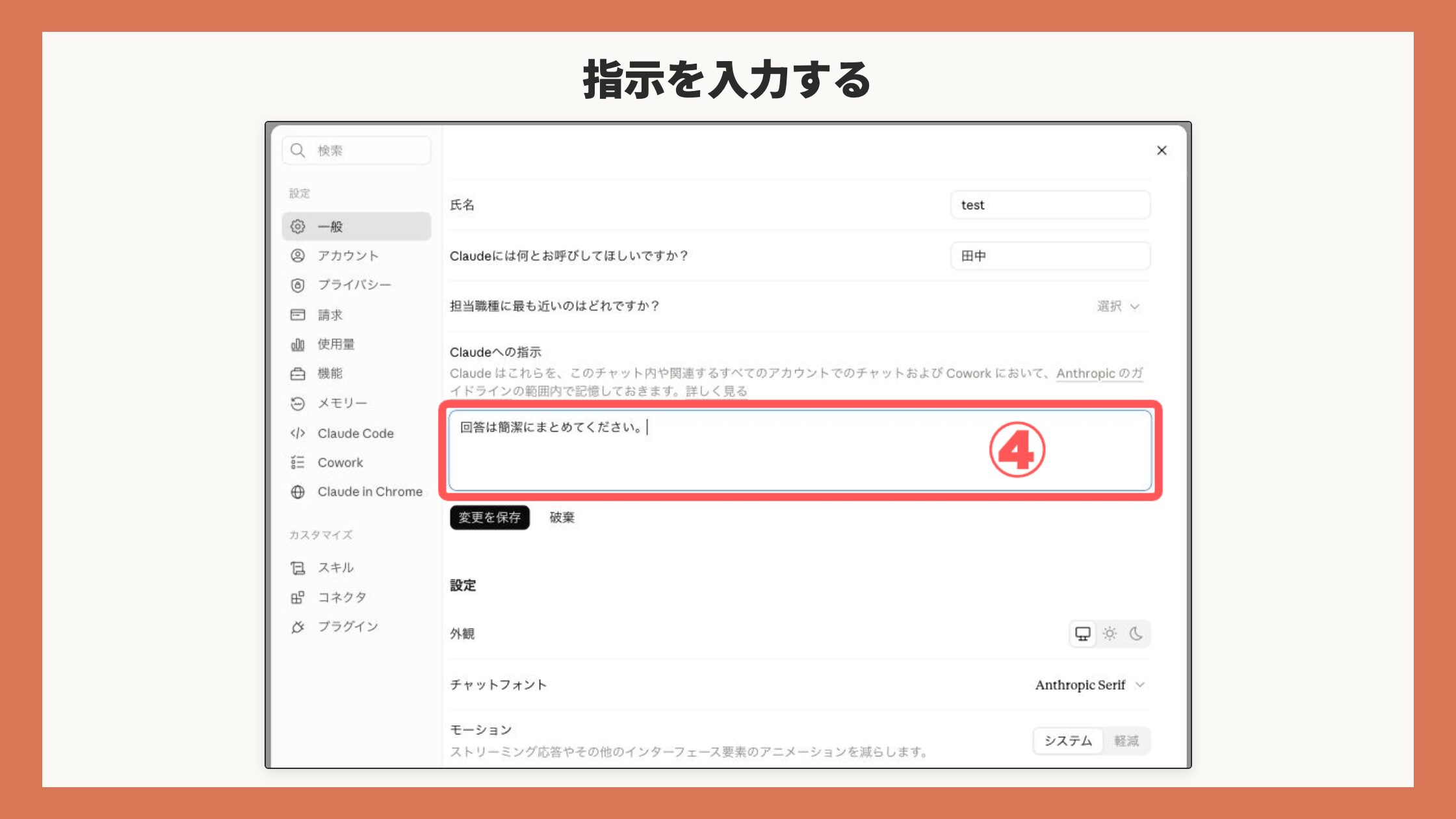Image resolution: width=1456 pixels, height=819 pixels.
Task: Click the 破棄 button
Action: click(562, 517)
